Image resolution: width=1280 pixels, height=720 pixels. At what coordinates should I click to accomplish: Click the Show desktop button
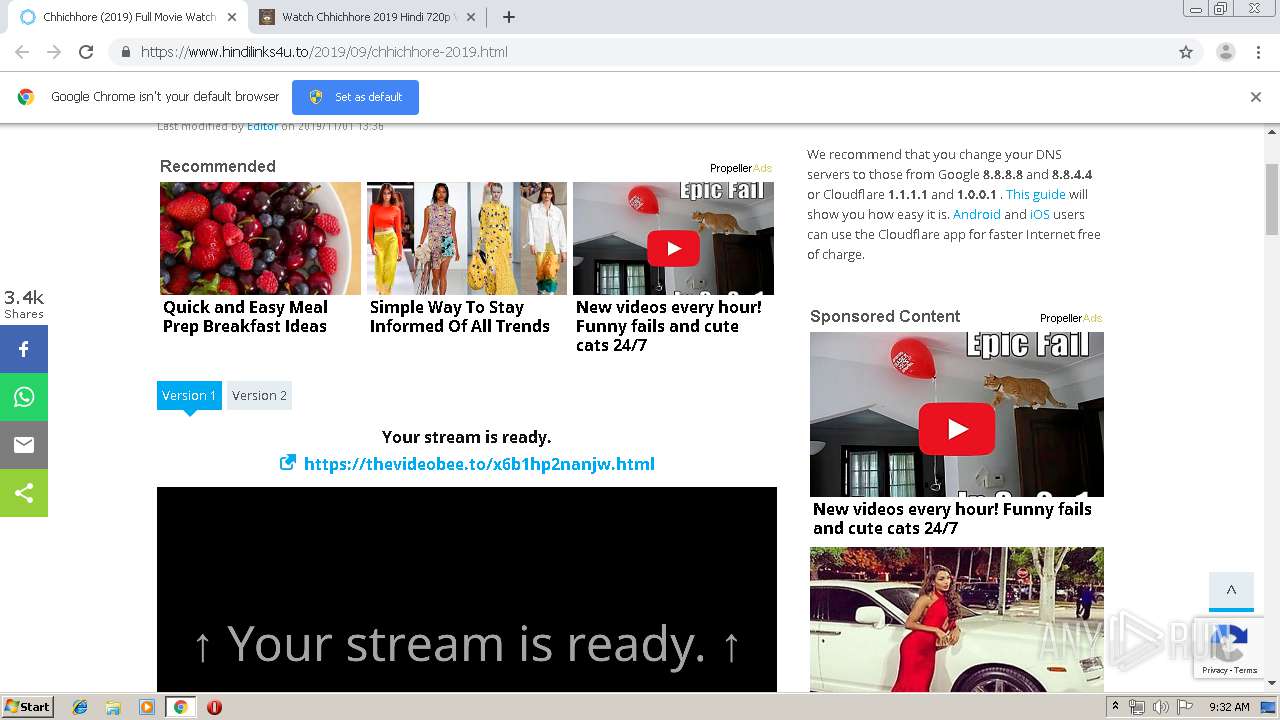(1269, 707)
